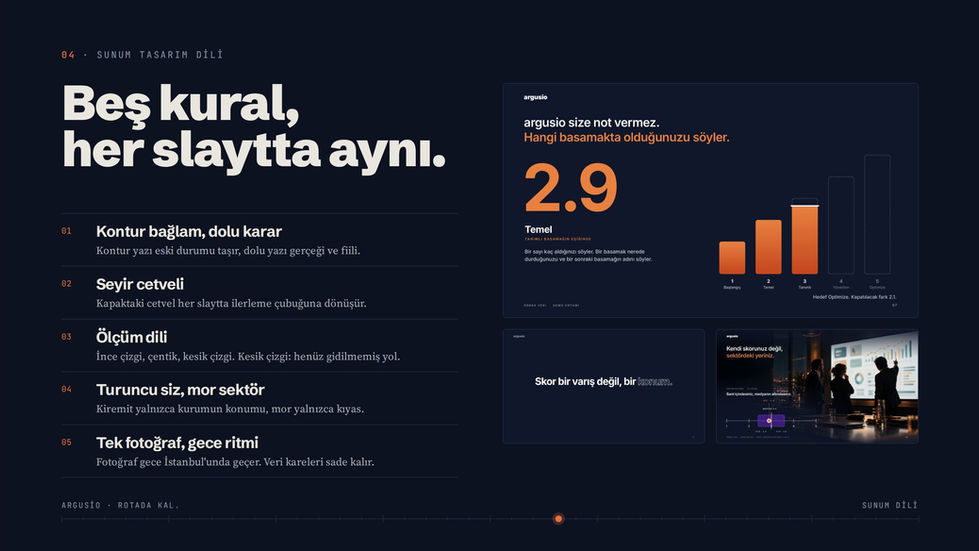Click the tallest outlined bar labeled 5
This screenshot has height=551, width=979.
tap(877, 215)
